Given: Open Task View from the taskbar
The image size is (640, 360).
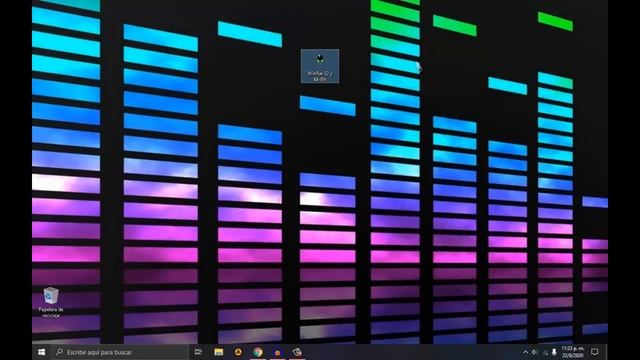Looking at the screenshot, I should coord(198,352).
